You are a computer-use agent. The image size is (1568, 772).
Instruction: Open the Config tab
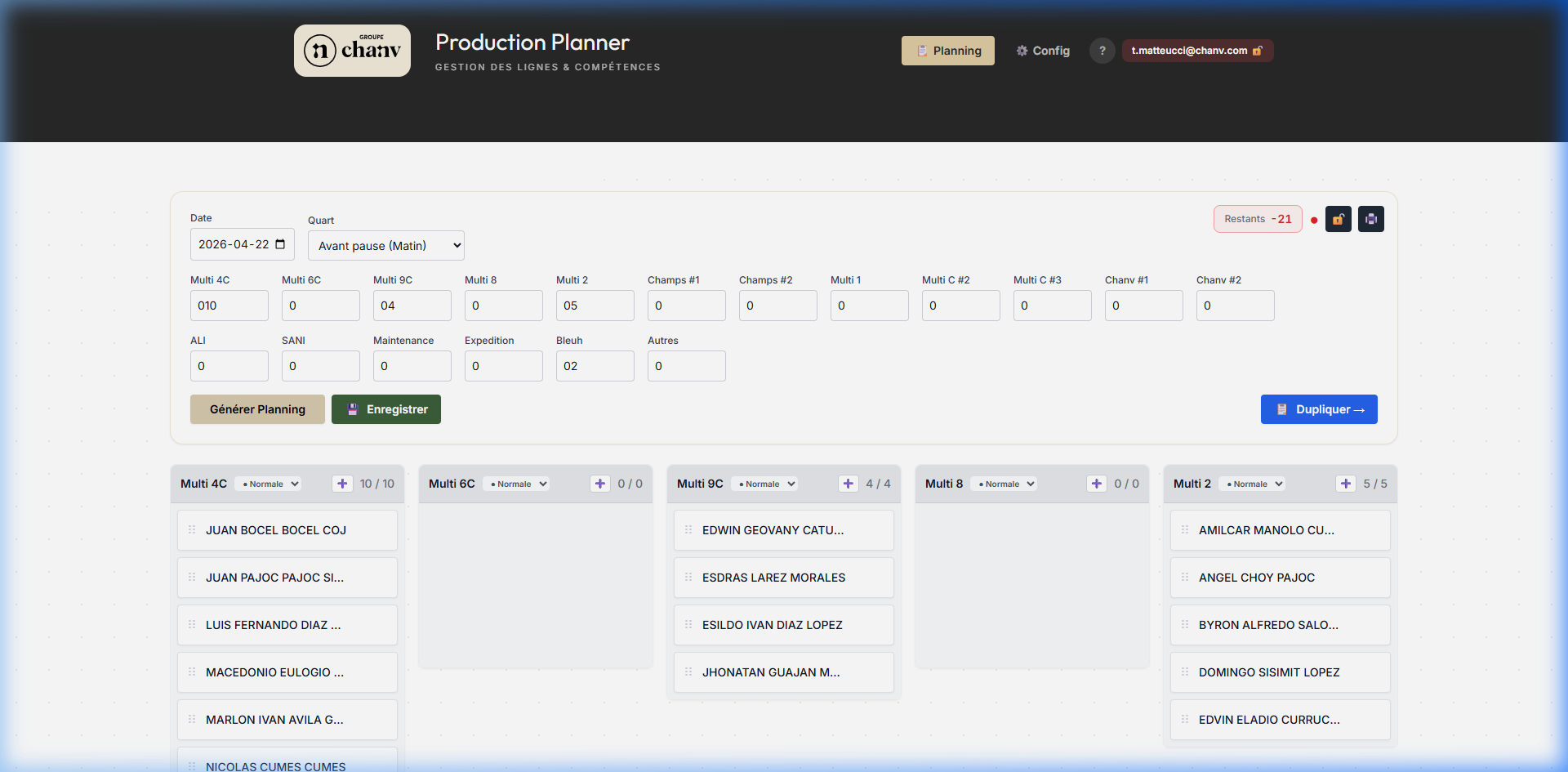coord(1043,51)
